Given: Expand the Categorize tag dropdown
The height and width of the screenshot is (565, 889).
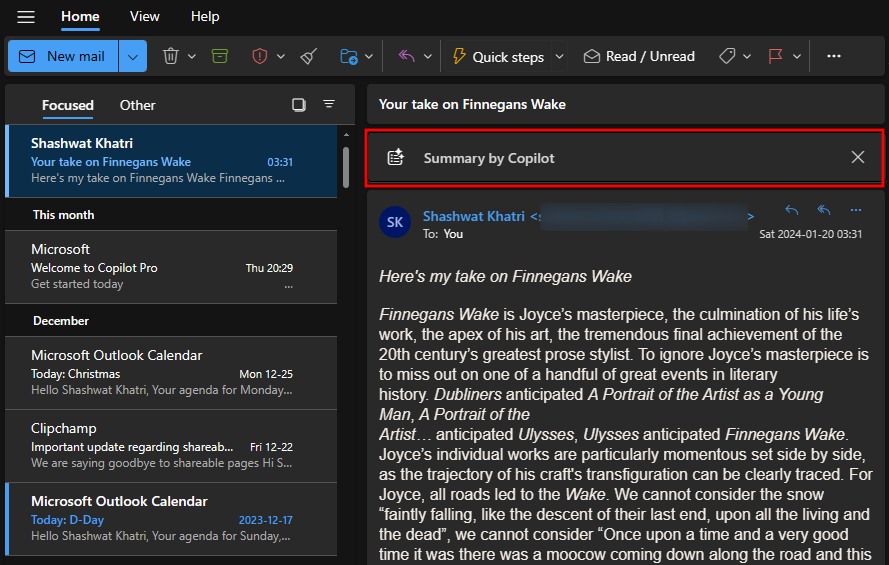Looking at the screenshot, I should 747,56.
